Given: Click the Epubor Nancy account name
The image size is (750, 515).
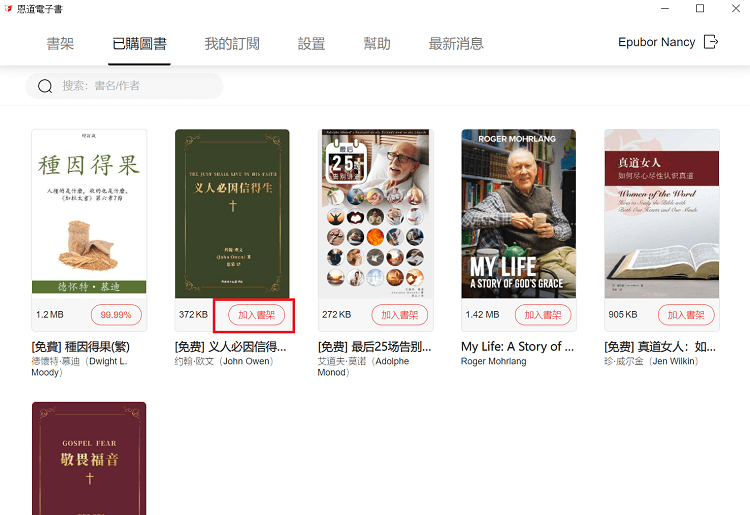Looking at the screenshot, I should 656,42.
